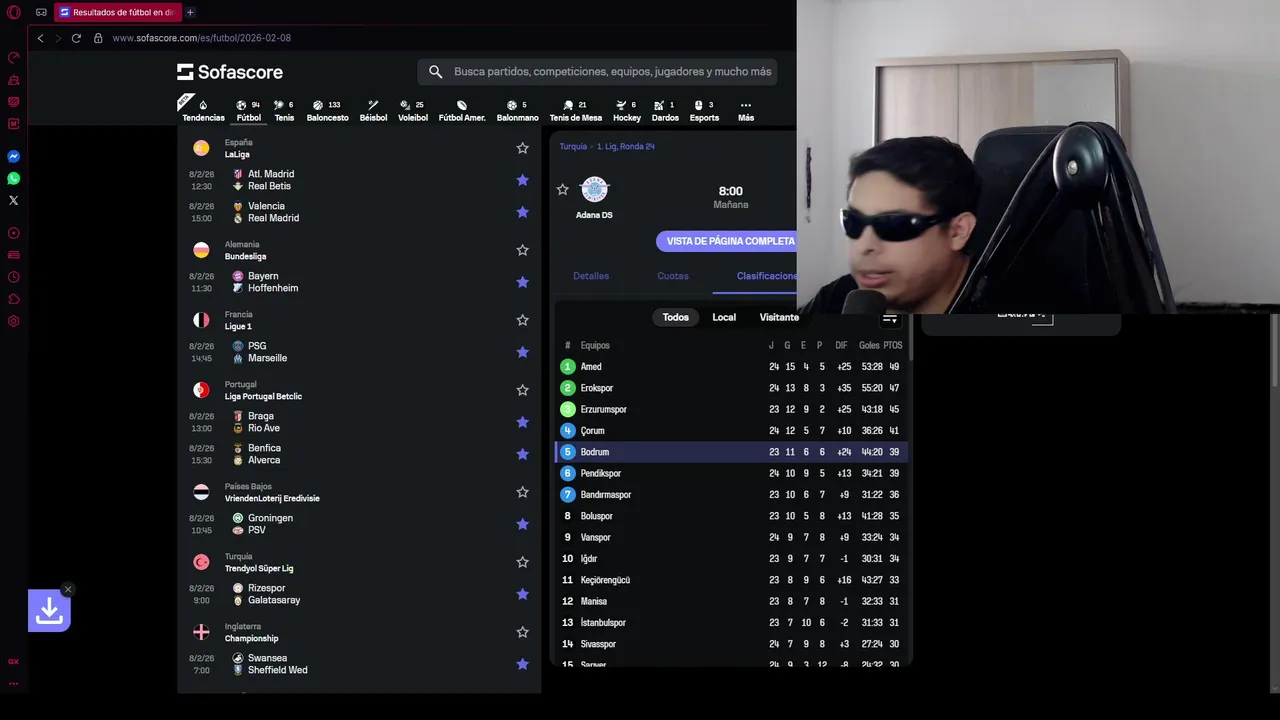
Task: Open Opera extensions cube icon
Action: pos(13,299)
